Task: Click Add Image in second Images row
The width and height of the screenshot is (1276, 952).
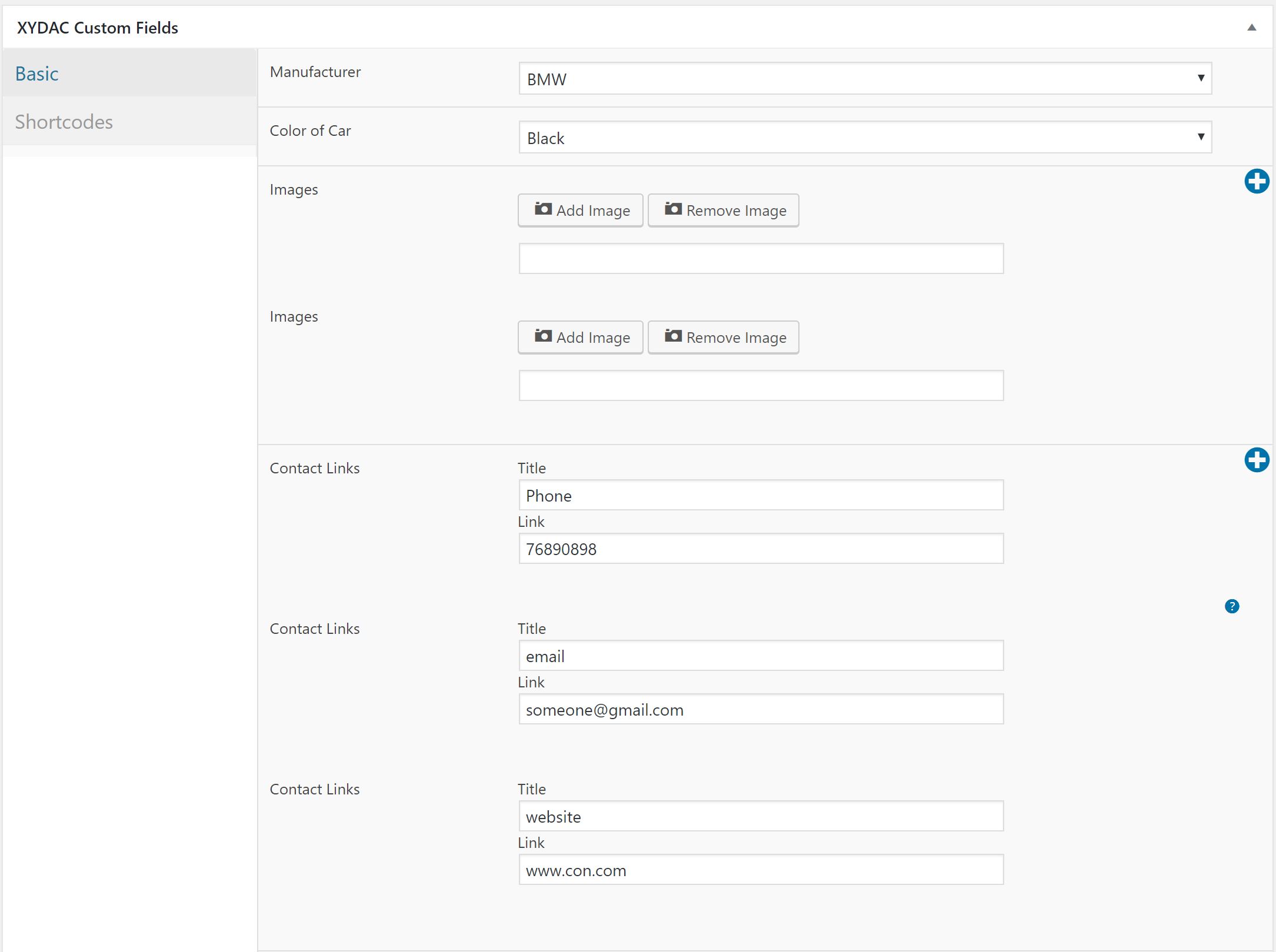Action: [580, 338]
